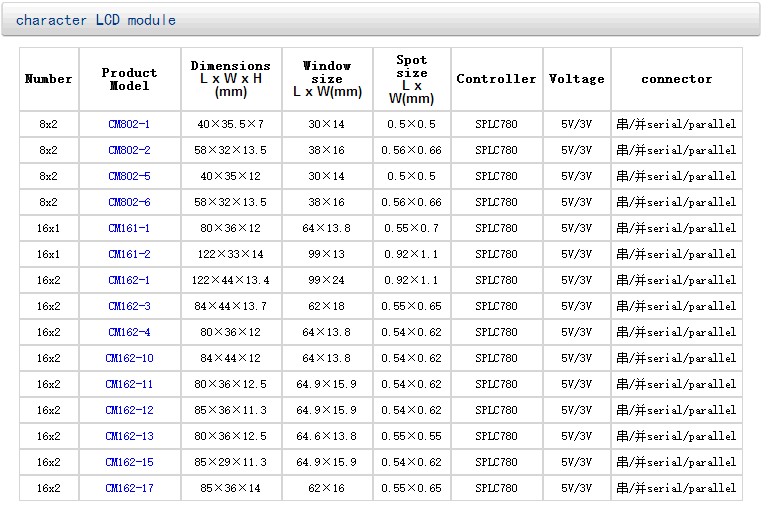771x509 pixels.
Task: Open the CM162-13 product page
Action: (129, 436)
